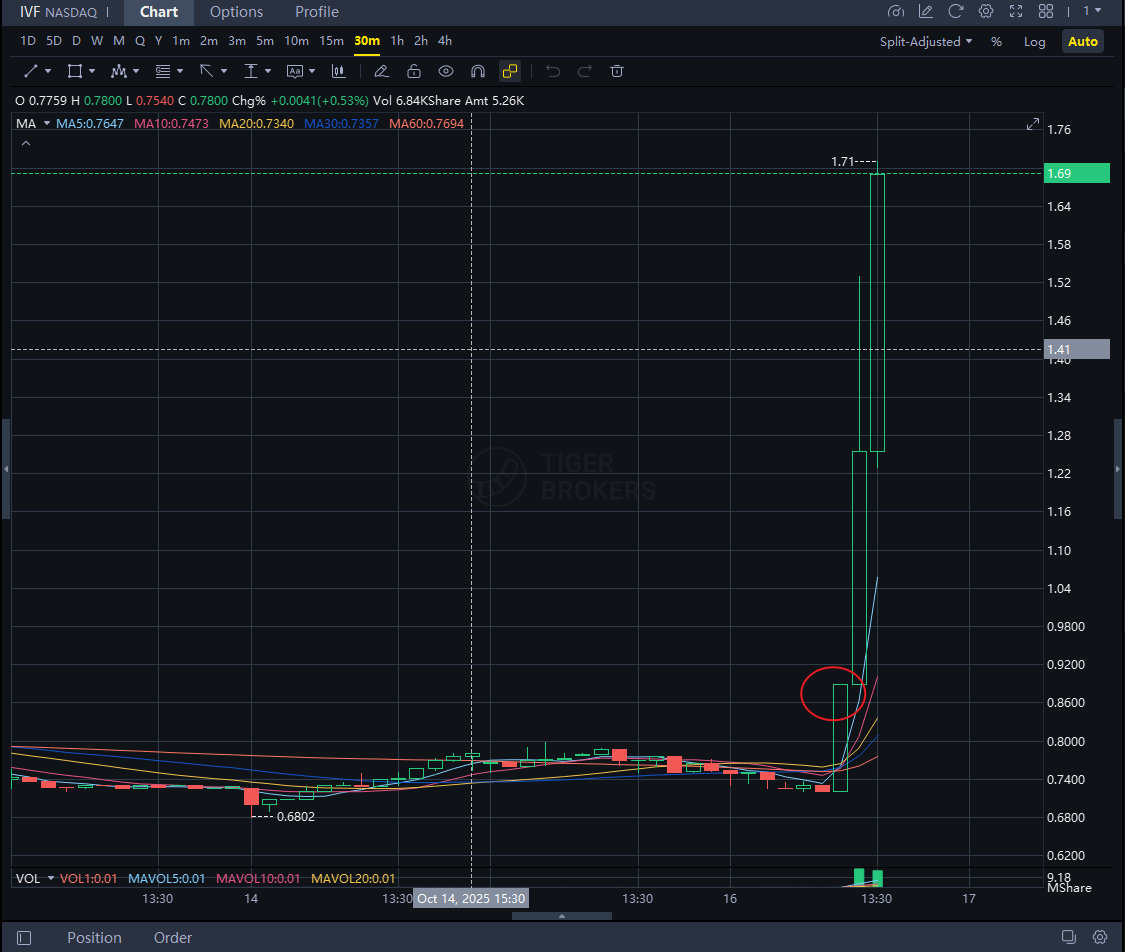Open the rectangle tool dropdown arrow
The width and height of the screenshot is (1125, 952).
point(92,71)
